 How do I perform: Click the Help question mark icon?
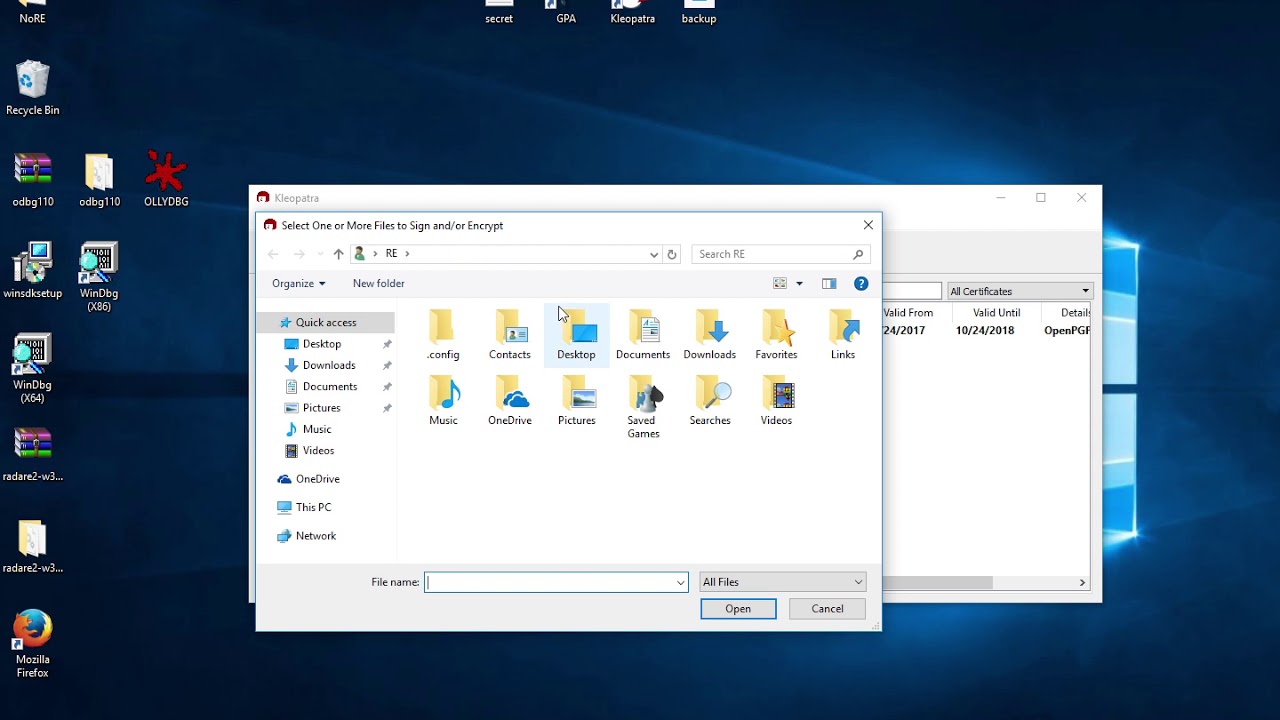[861, 284]
